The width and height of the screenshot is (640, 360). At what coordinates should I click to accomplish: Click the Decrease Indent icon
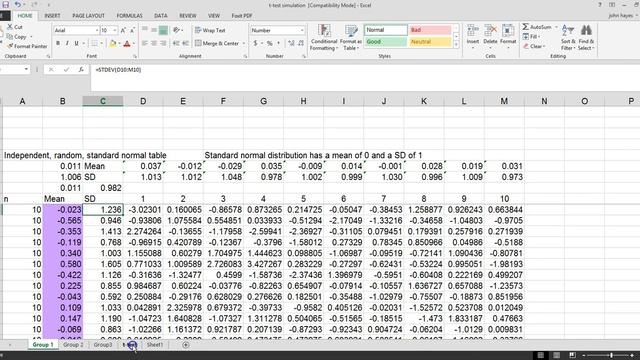176,43
